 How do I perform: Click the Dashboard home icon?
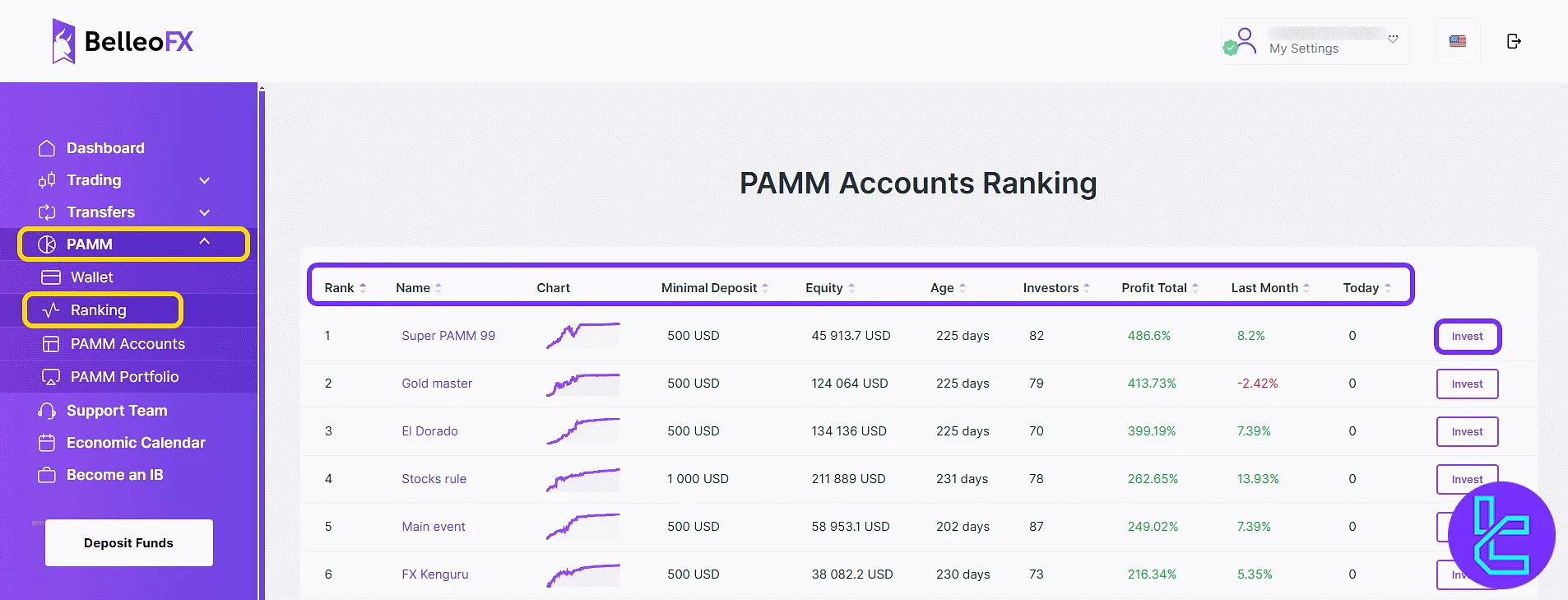(x=47, y=148)
